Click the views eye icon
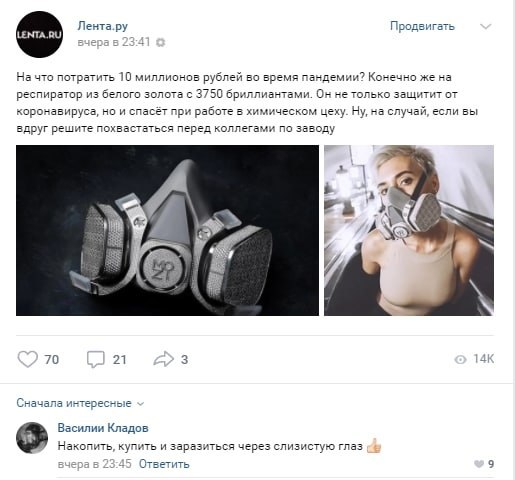This screenshot has height=480, width=515. pyautogui.click(x=460, y=359)
